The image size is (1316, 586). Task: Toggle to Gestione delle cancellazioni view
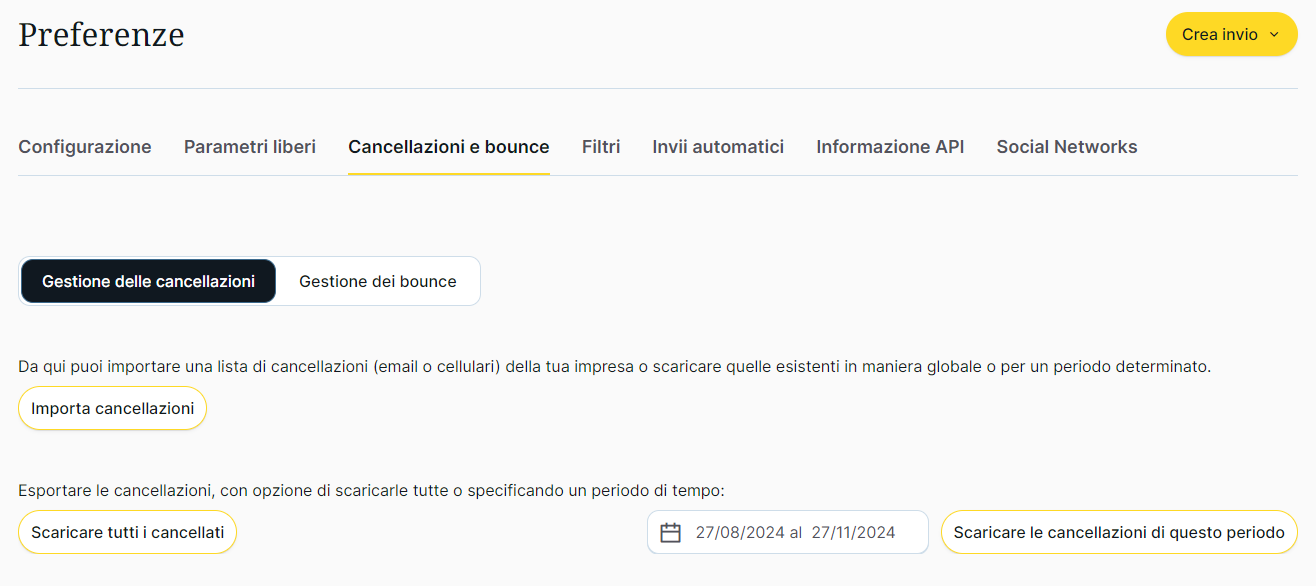[x=148, y=282]
